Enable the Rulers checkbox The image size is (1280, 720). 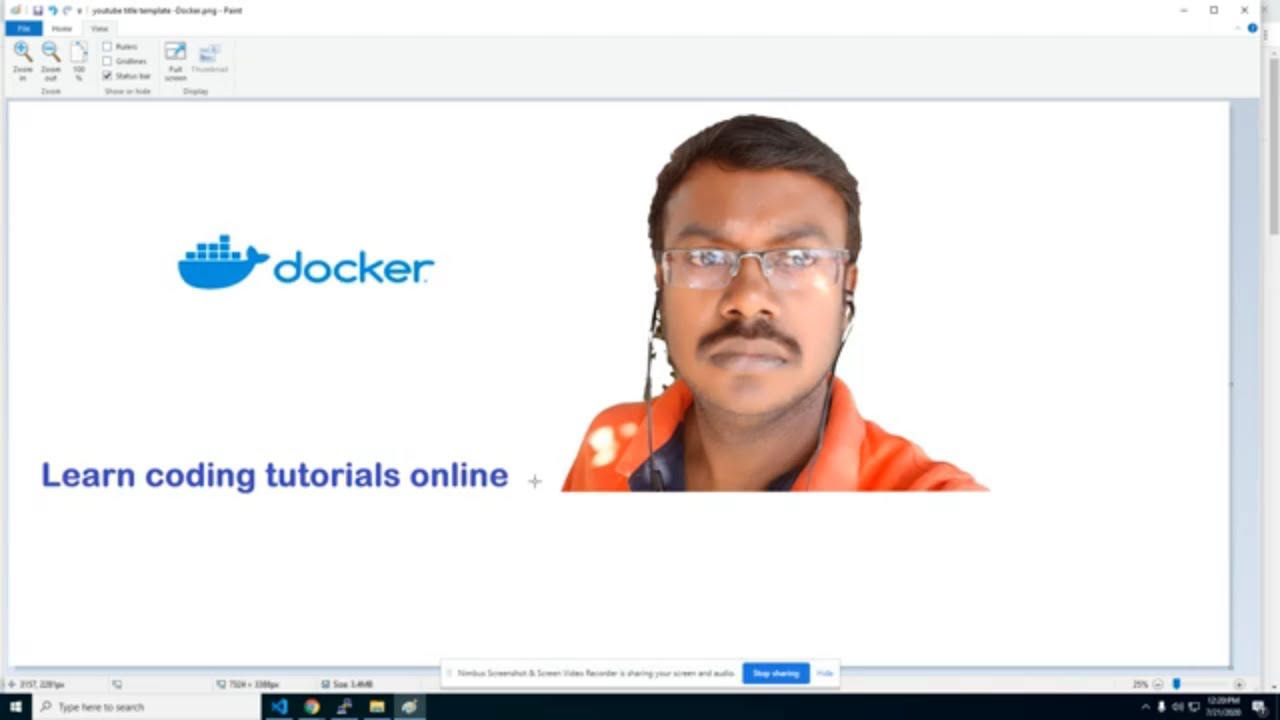(x=107, y=47)
